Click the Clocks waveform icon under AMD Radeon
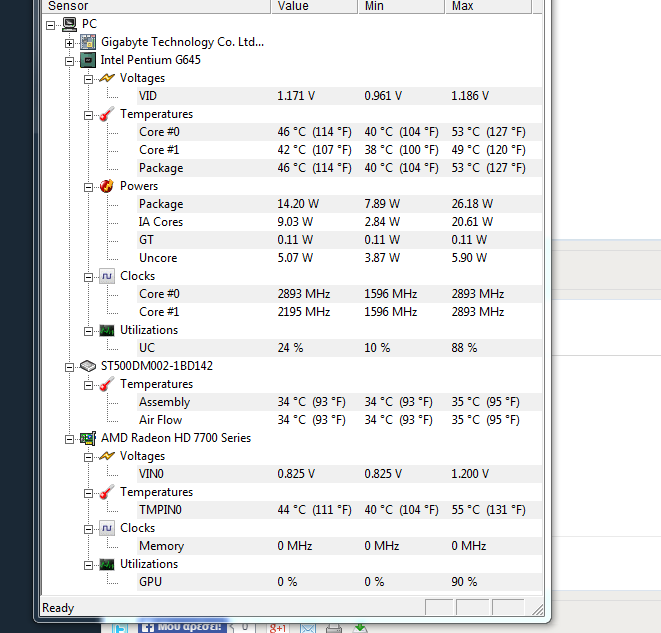 107,528
